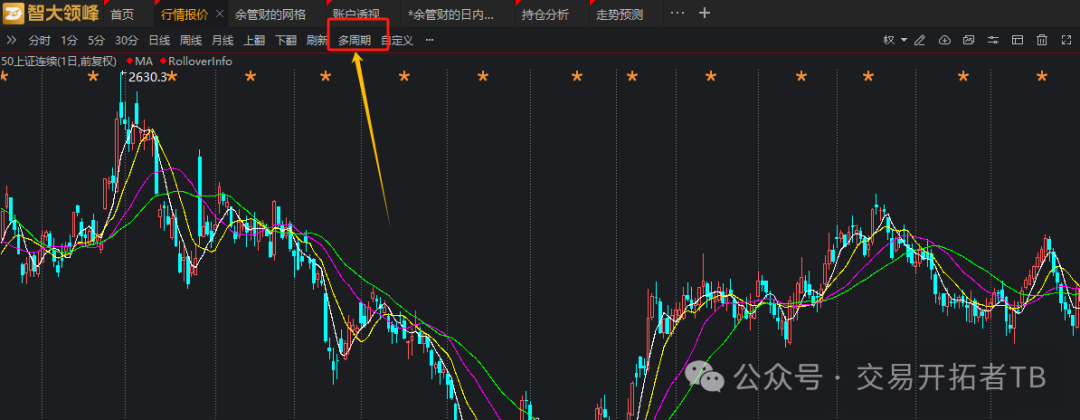This screenshot has width=1080, height=420.
Task: Add a new tab with the plus icon
Action: (704, 13)
